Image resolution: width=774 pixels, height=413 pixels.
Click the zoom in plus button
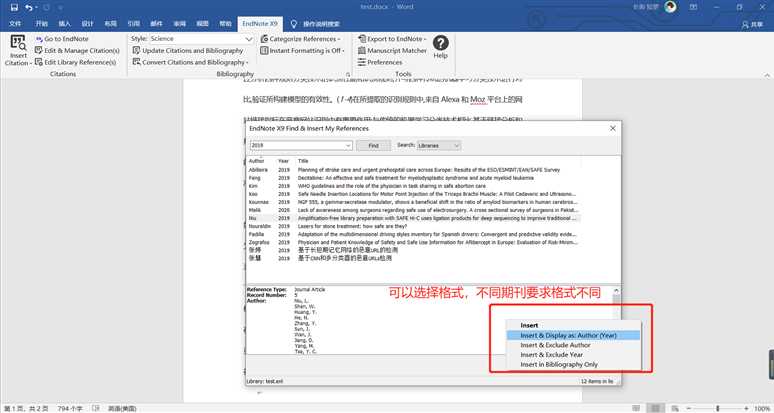(747, 409)
